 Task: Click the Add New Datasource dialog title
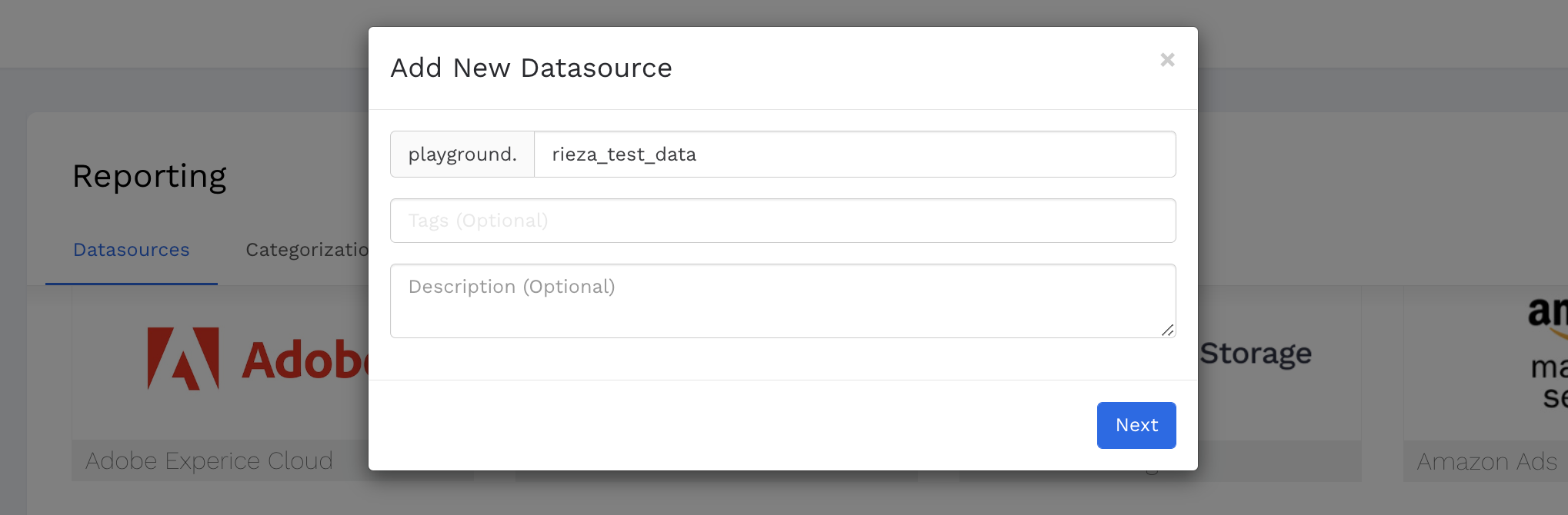coord(531,68)
